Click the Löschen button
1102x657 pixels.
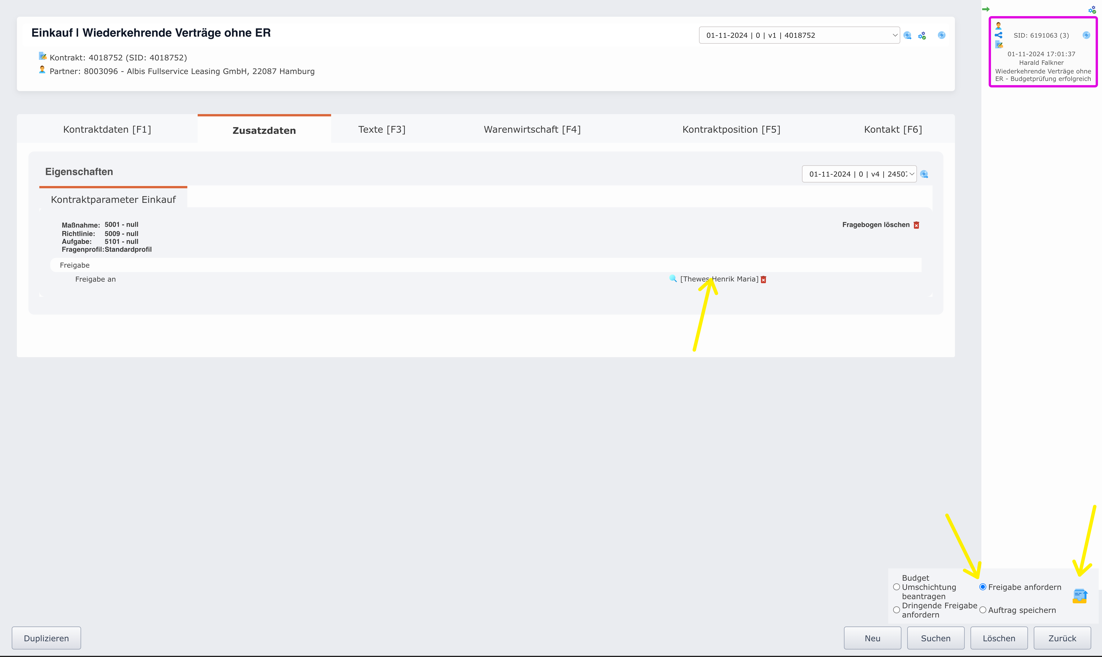coord(998,638)
